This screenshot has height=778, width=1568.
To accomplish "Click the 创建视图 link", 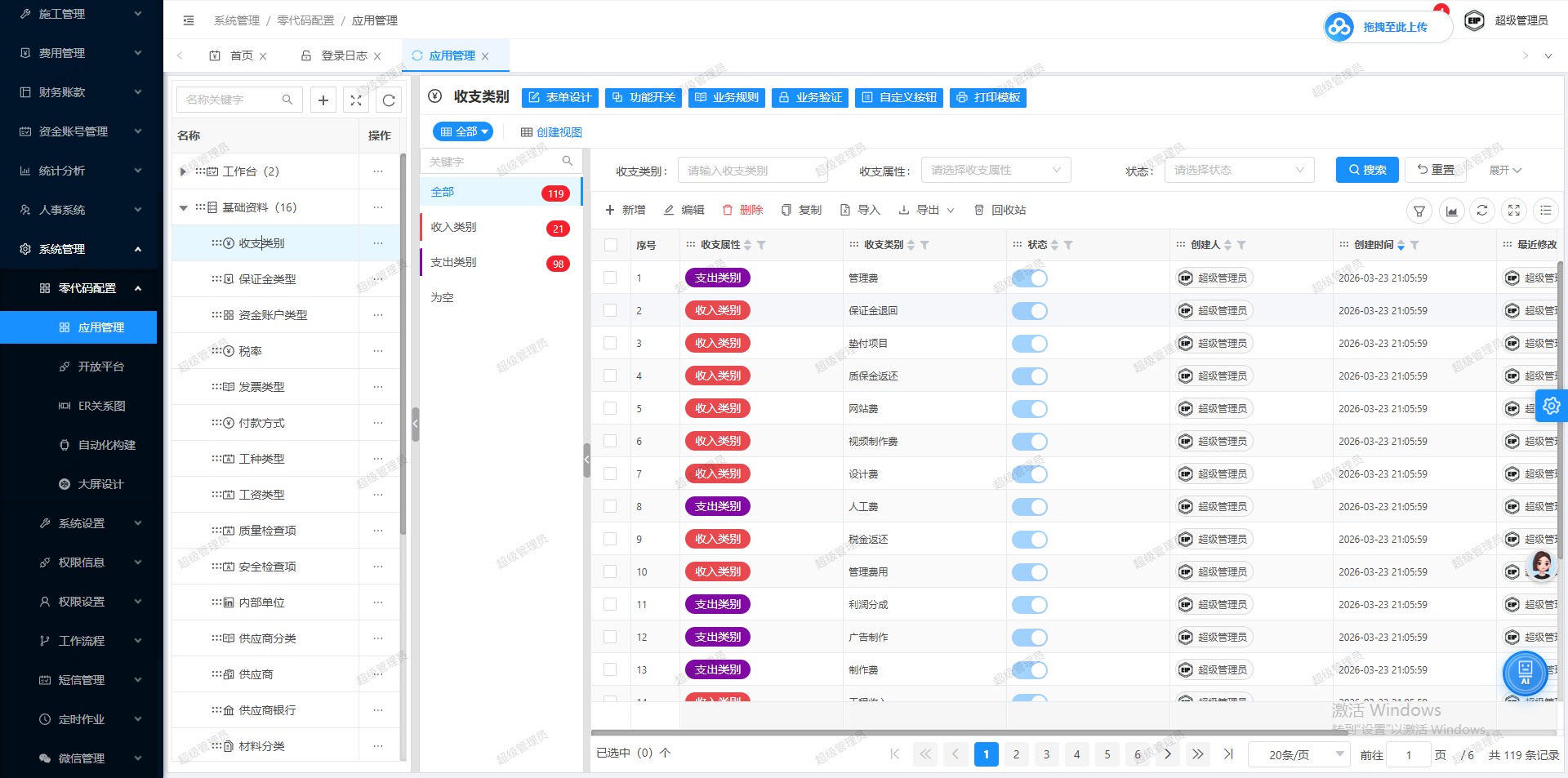I will (551, 132).
